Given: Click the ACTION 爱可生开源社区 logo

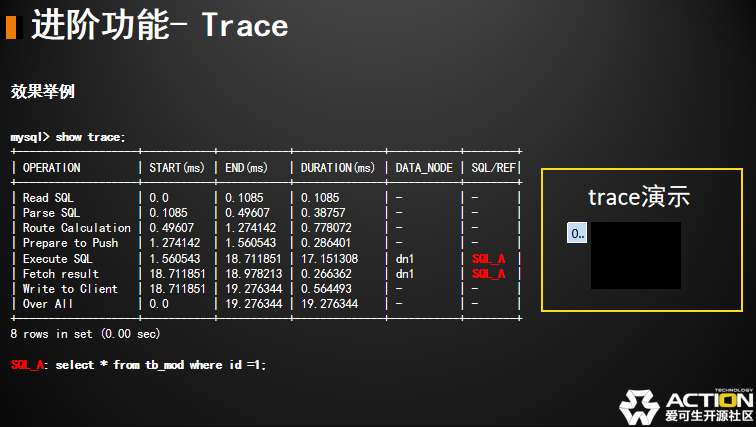Looking at the screenshot, I should click(686, 406).
